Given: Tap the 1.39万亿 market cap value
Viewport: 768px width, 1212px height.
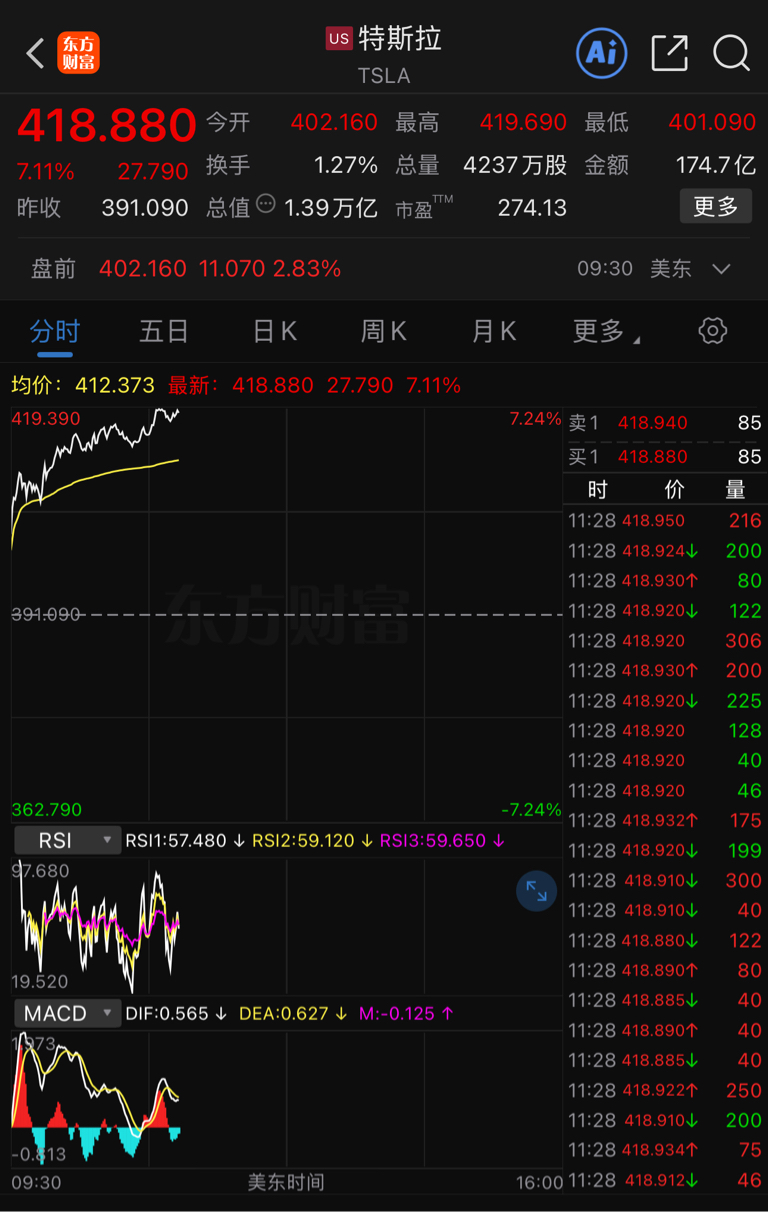Looking at the screenshot, I should coord(331,208).
